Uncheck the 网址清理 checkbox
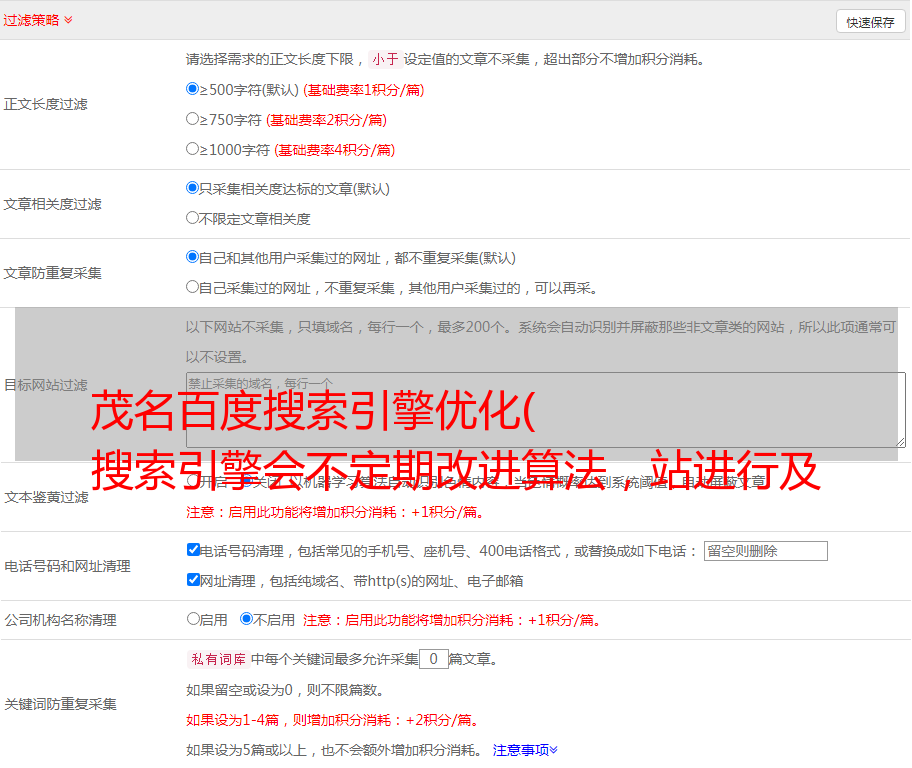Image resolution: width=912 pixels, height=768 pixels. pos(193,580)
